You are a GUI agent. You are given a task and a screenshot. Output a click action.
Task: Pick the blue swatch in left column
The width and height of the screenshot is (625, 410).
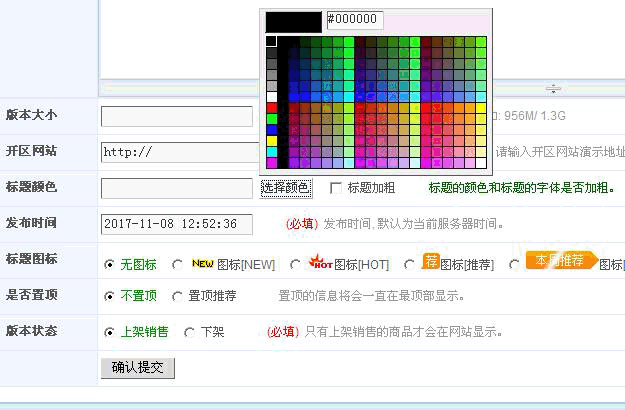[x=271, y=130]
